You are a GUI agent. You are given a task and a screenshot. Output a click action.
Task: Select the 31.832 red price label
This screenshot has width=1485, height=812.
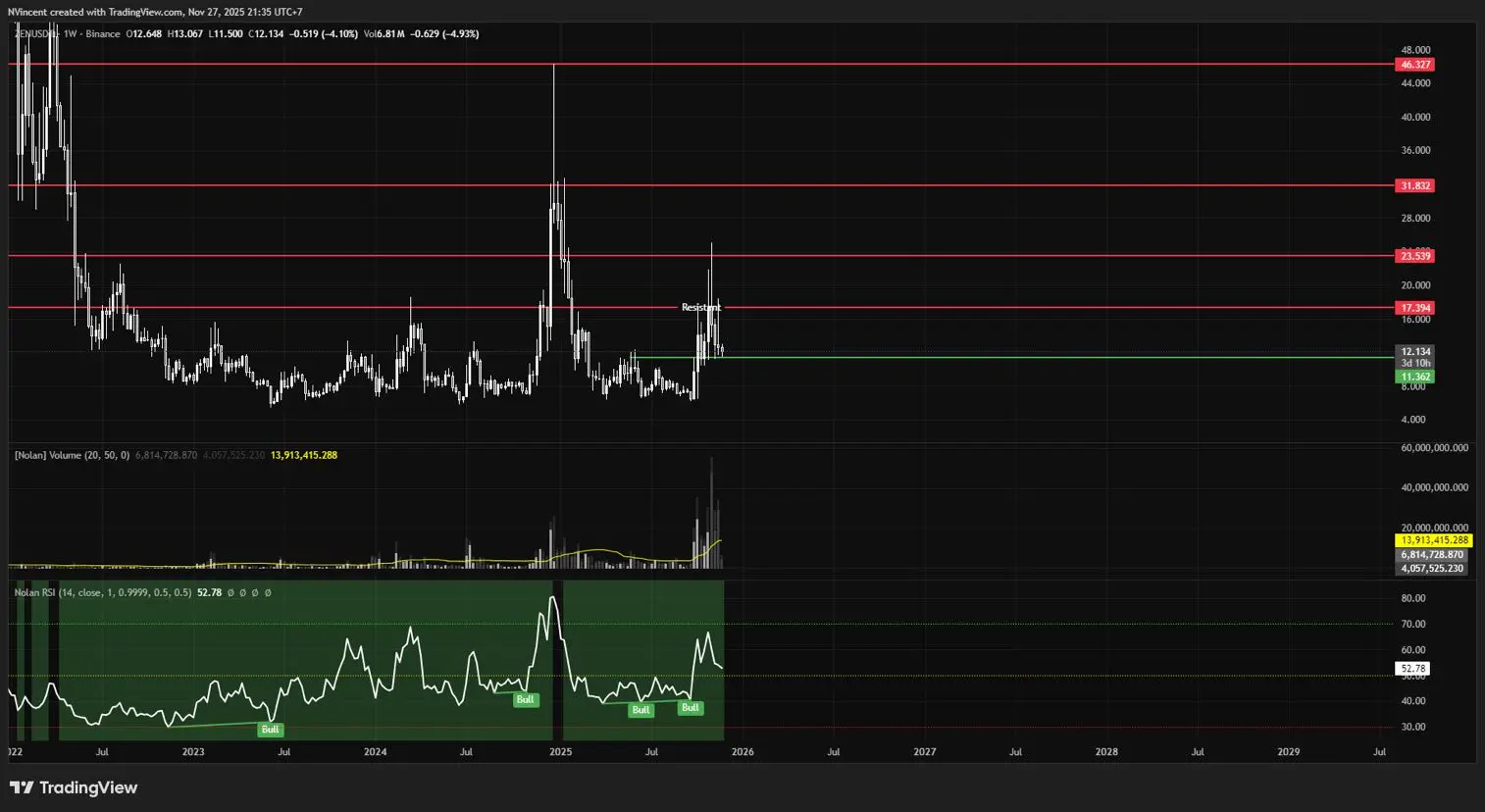[x=1414, y=185]
